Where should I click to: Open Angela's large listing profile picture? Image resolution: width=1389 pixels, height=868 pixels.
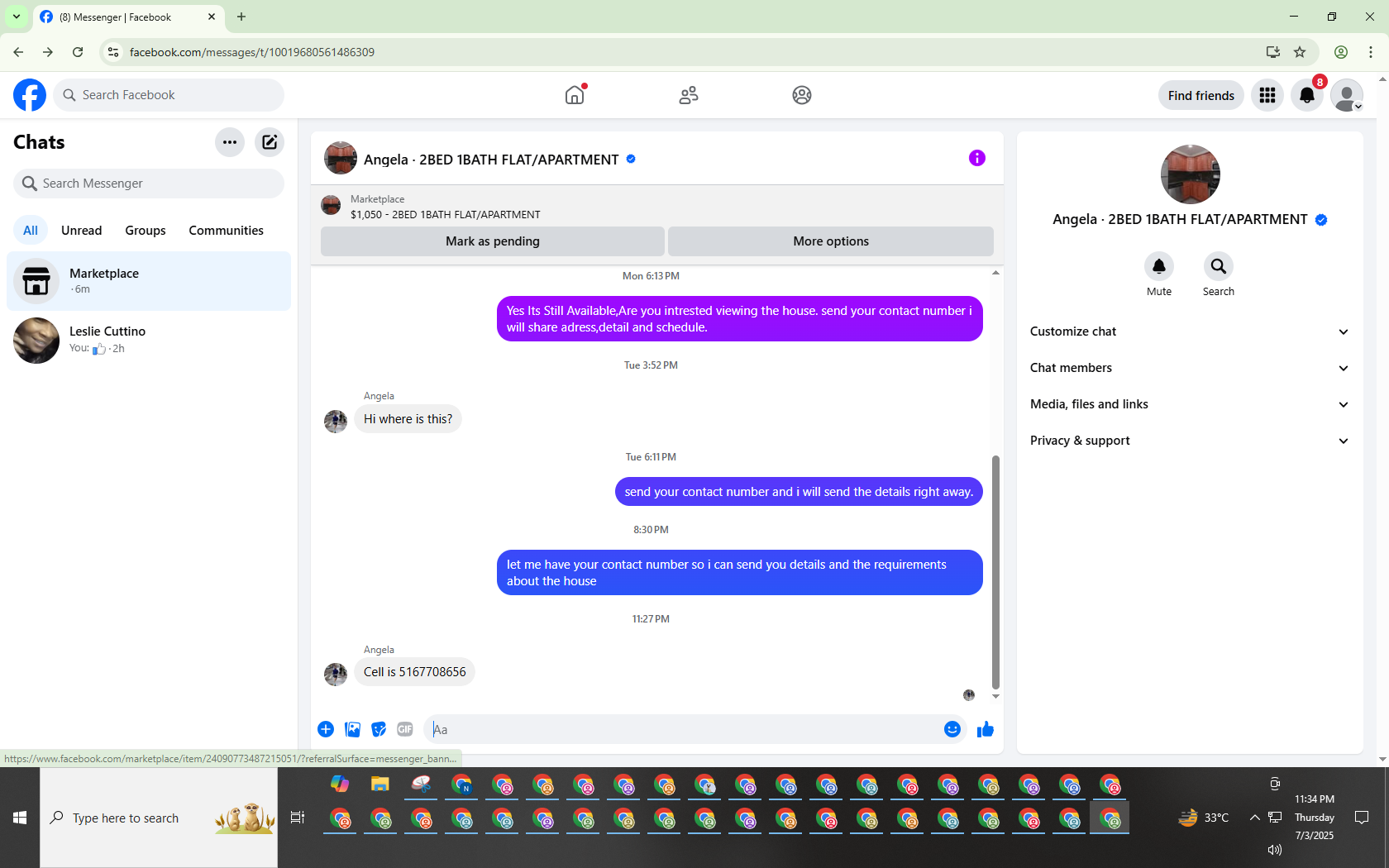click(x=1190, y=174)
